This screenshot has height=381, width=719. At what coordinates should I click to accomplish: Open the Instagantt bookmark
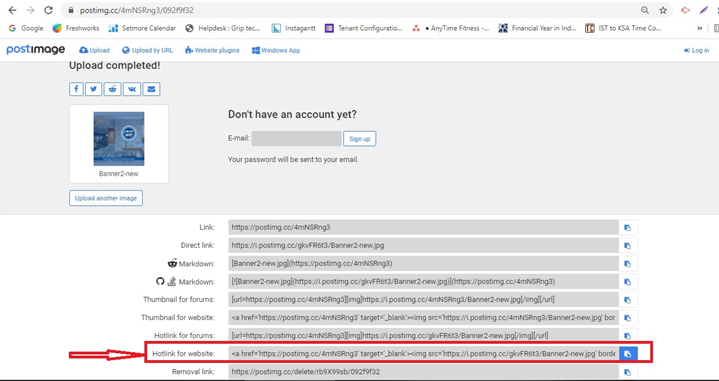click(x=293, y=28)
